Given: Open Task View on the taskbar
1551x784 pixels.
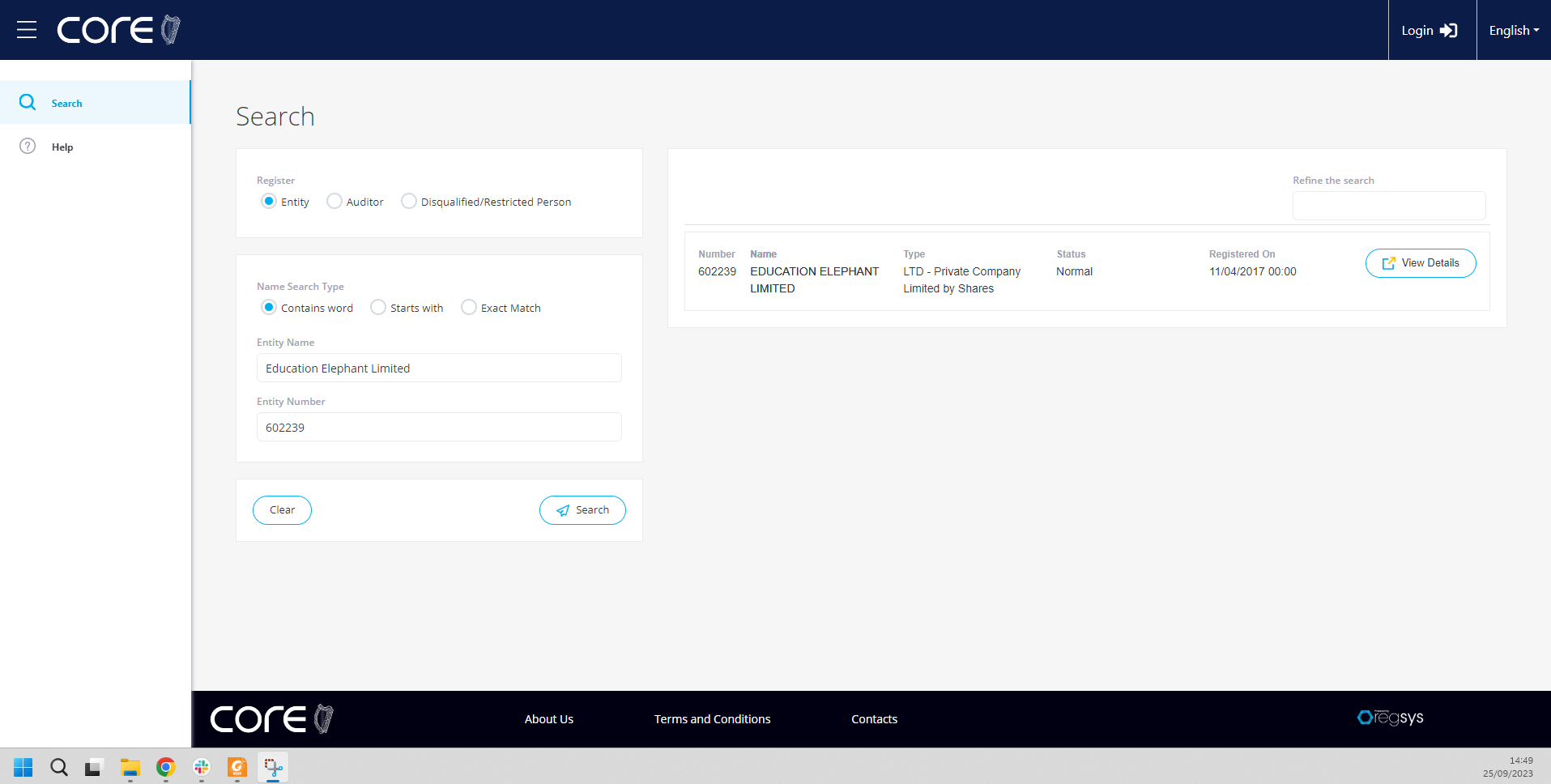Looking at the screenshot, I should click(x=95, y=767).
